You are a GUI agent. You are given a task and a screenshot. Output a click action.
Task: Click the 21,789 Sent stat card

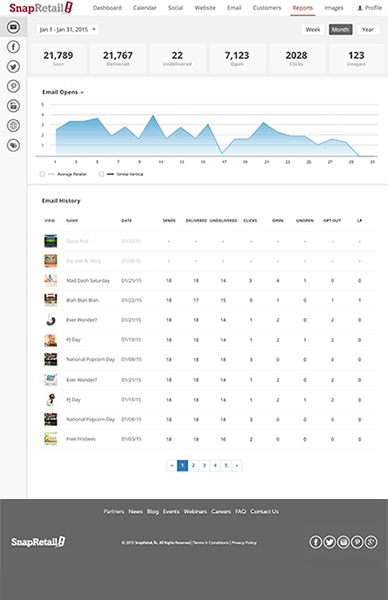click(x=58, y=59)
